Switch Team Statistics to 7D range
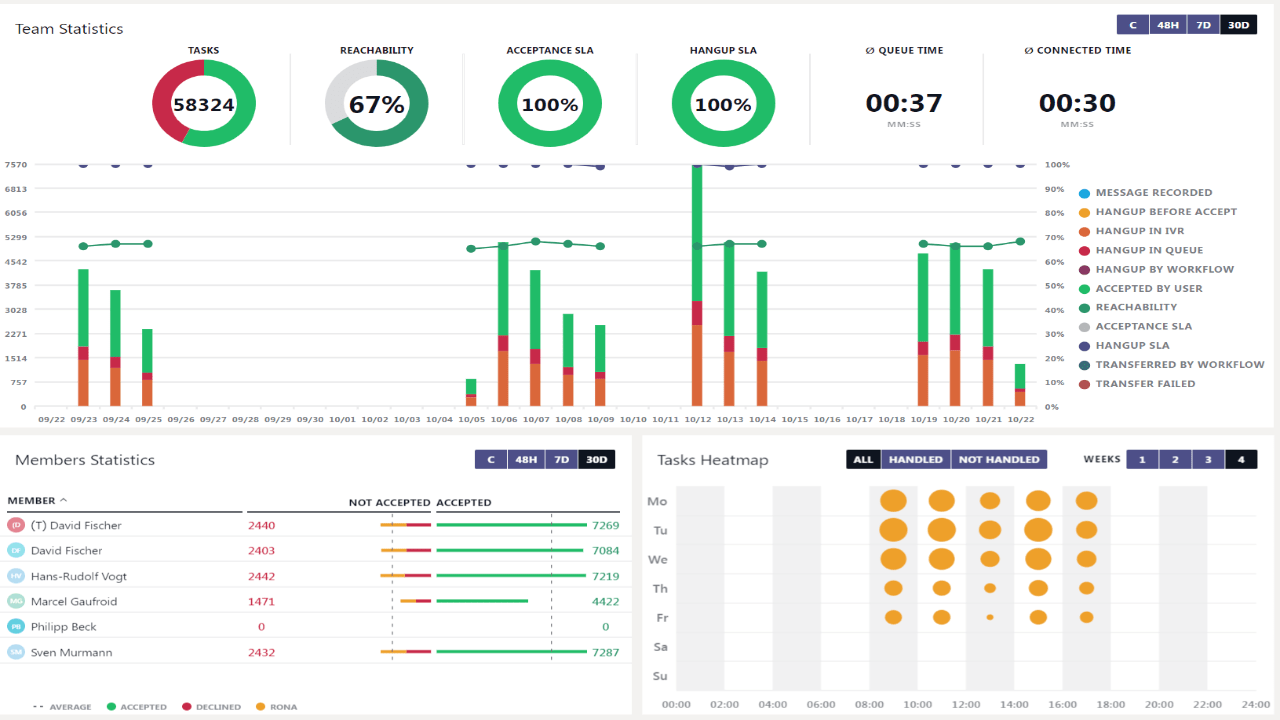Screen dimensions: 1280x720 coord(1203,25)
